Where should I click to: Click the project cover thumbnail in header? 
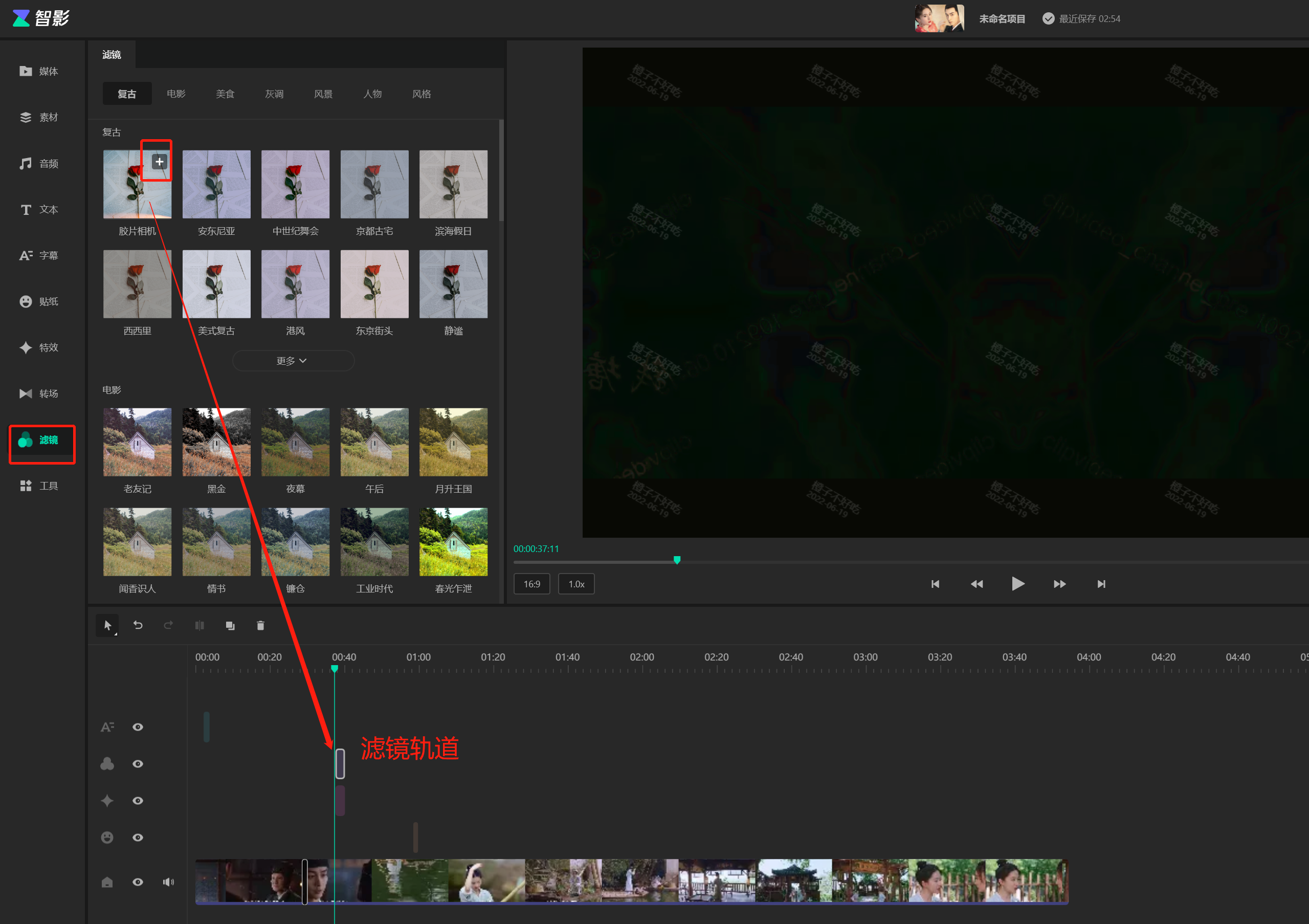(x=939, y=18)
